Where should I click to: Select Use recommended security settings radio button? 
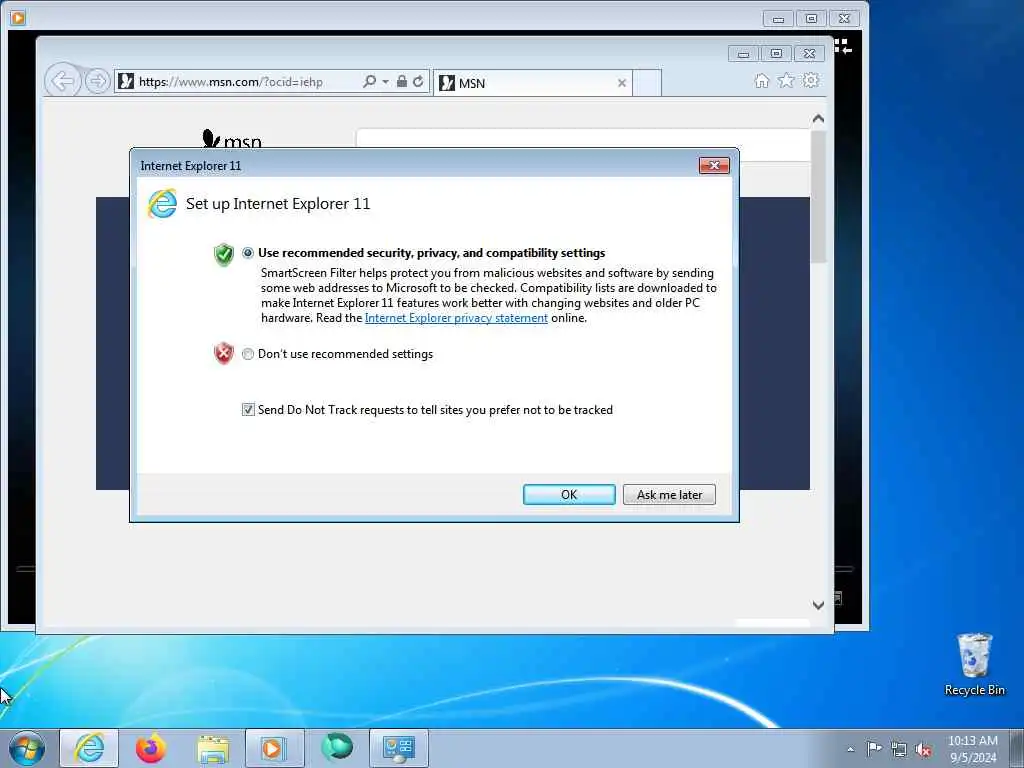click(248, 253)
